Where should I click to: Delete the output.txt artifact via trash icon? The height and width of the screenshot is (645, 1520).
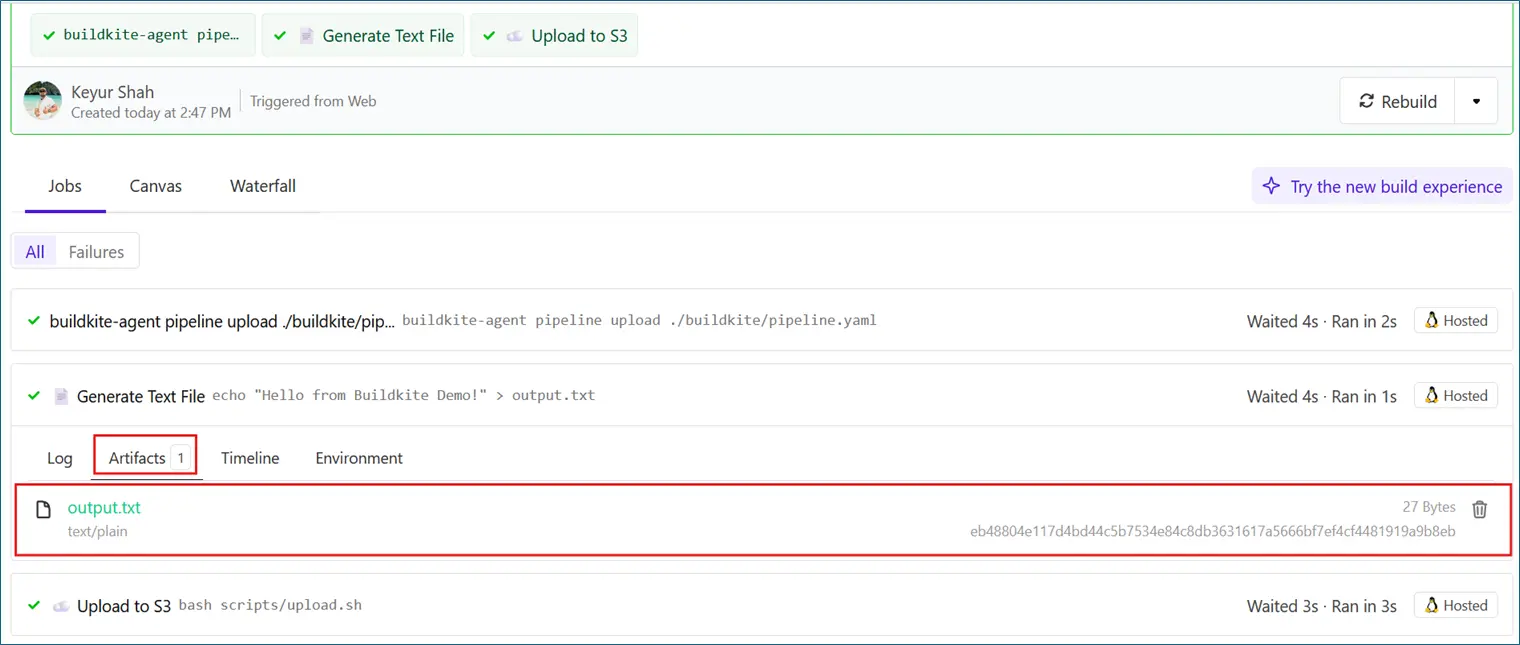1480,509
